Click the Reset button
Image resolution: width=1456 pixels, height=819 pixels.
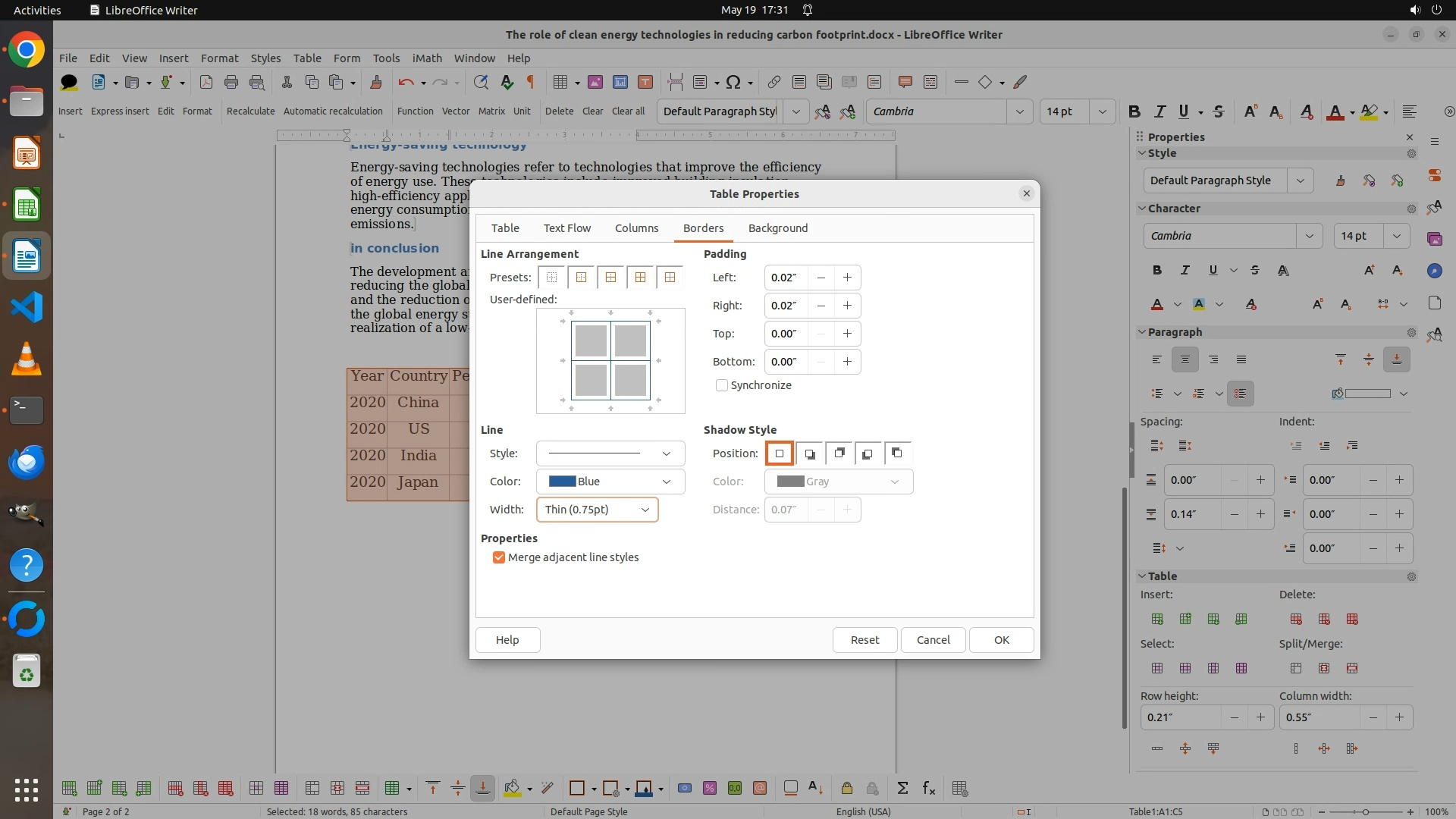coord(864,640)
